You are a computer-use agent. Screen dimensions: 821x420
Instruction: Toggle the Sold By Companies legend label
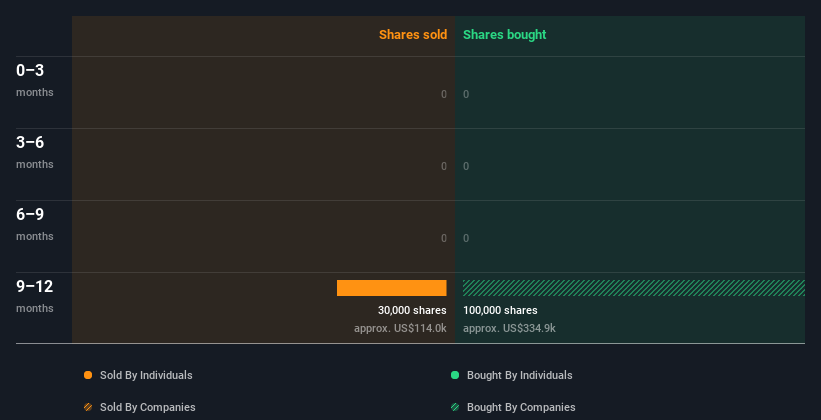[147, 407]
